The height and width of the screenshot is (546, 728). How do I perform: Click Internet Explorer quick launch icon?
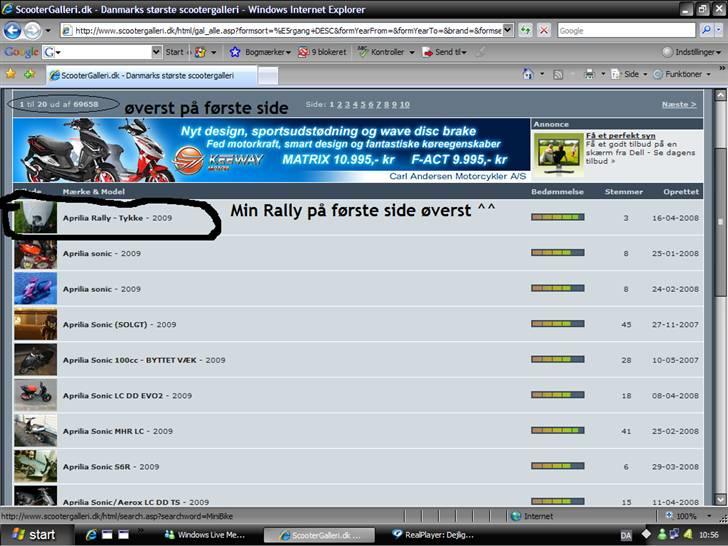tap(91, 535)
